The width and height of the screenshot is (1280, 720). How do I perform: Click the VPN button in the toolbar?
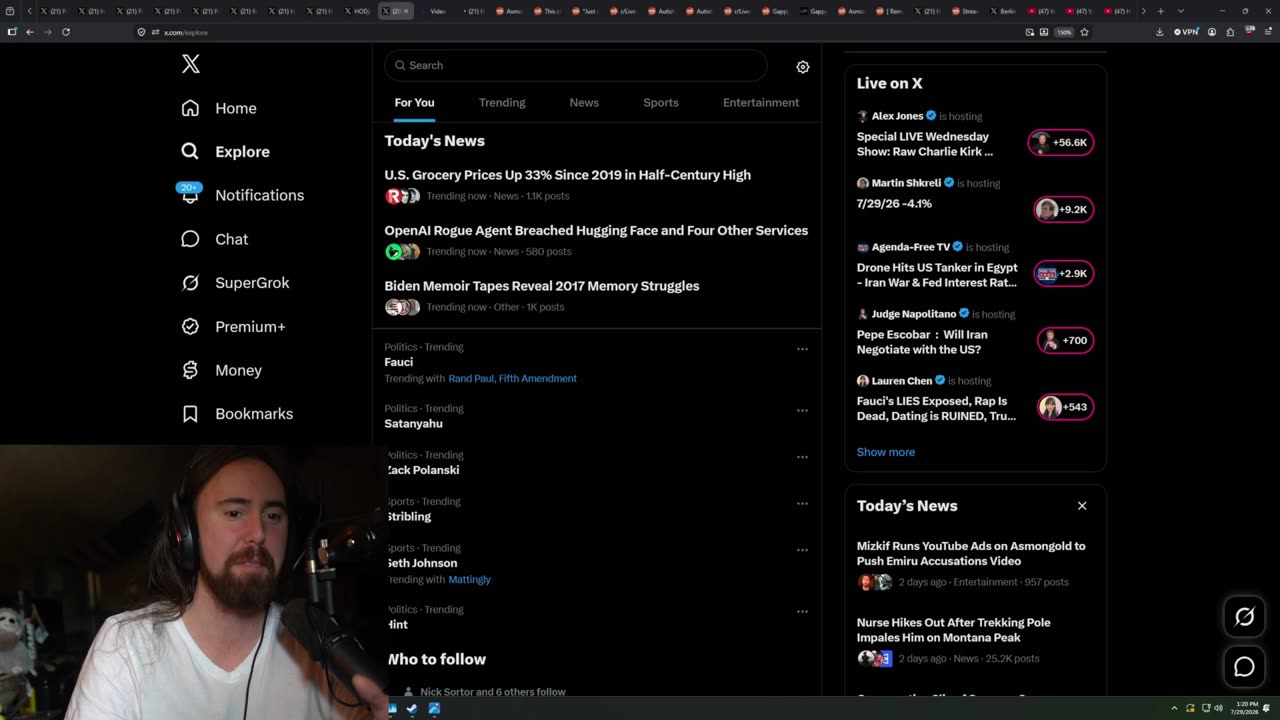point(1186,32)
